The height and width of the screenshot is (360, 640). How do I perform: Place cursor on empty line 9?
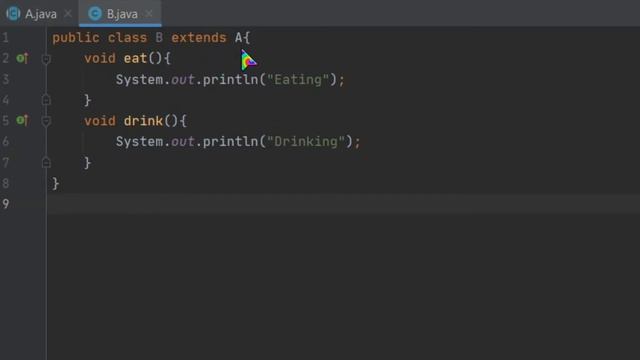[x=343, y=204]
